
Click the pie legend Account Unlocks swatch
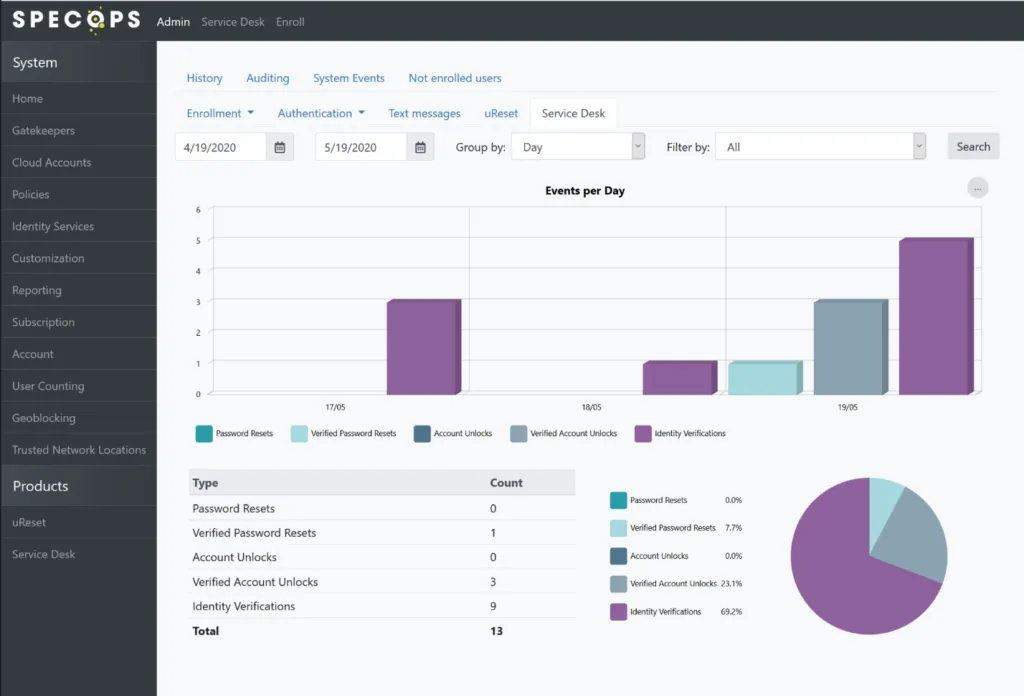pos(618,556)
